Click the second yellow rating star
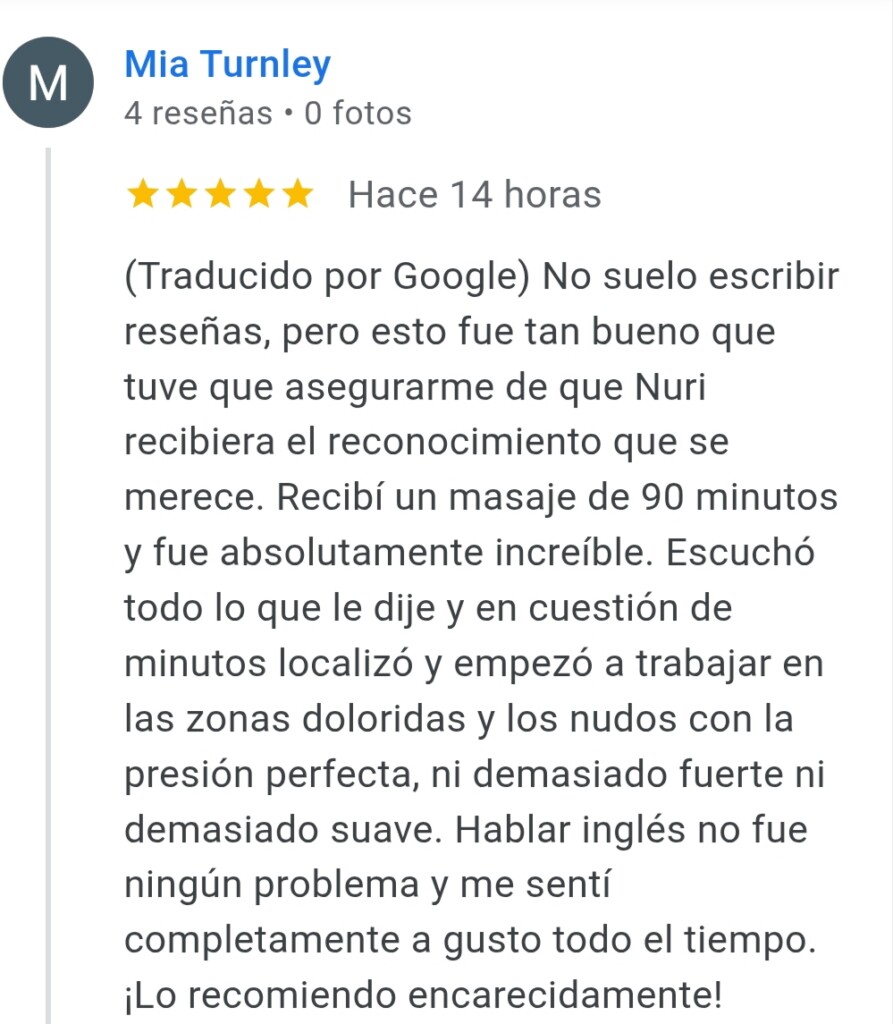 (181, 195)
